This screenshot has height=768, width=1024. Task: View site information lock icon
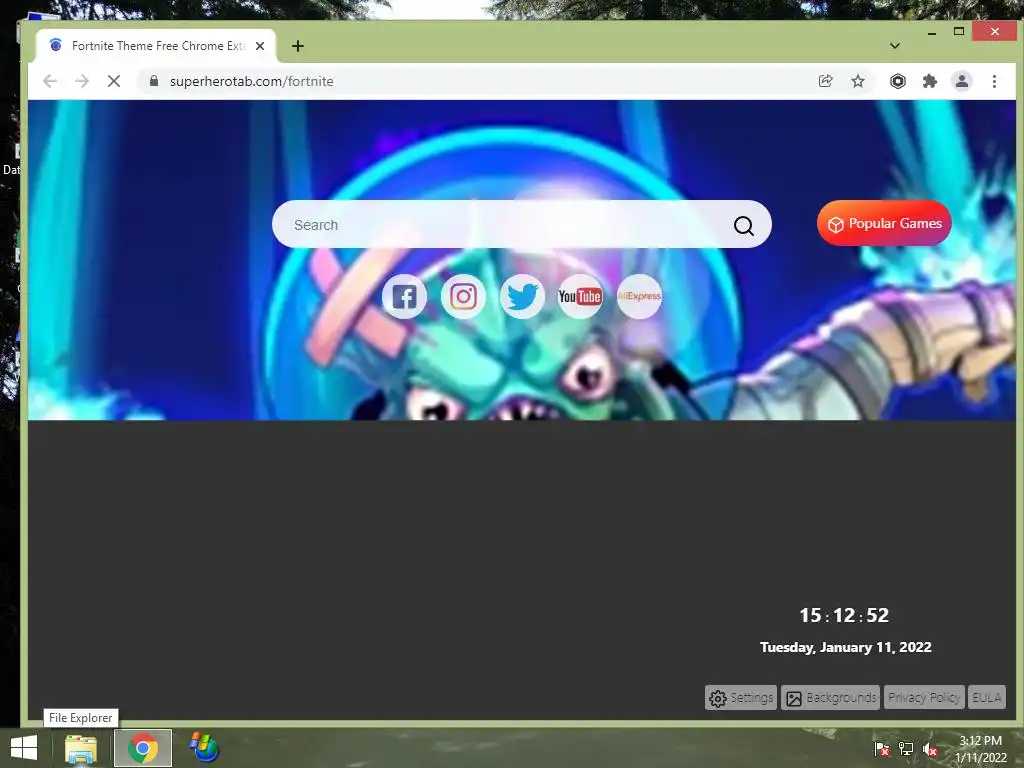153,81
